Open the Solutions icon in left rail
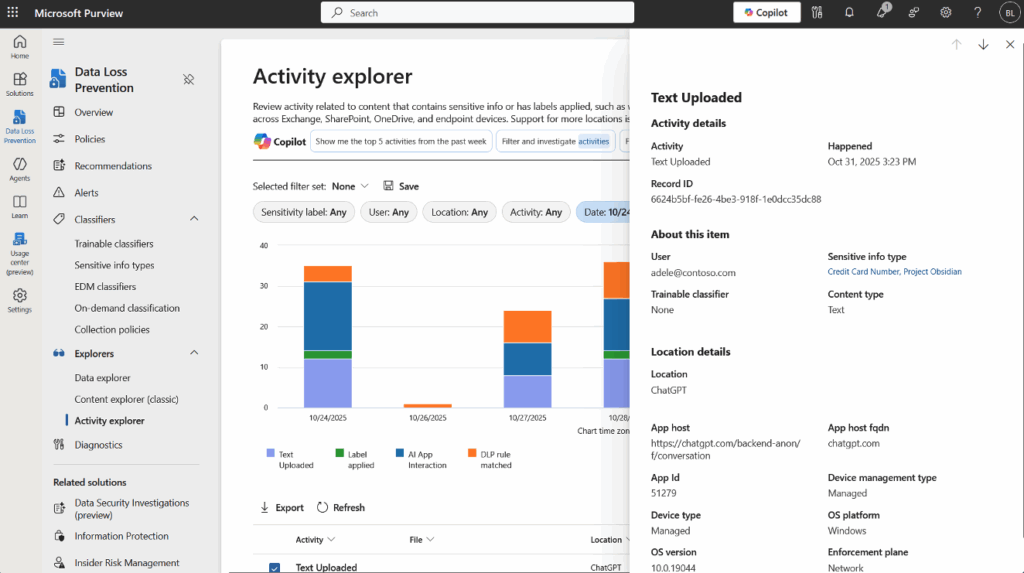Image resolution: width=1024 pixels, height=573 pixels. (19, 84)
